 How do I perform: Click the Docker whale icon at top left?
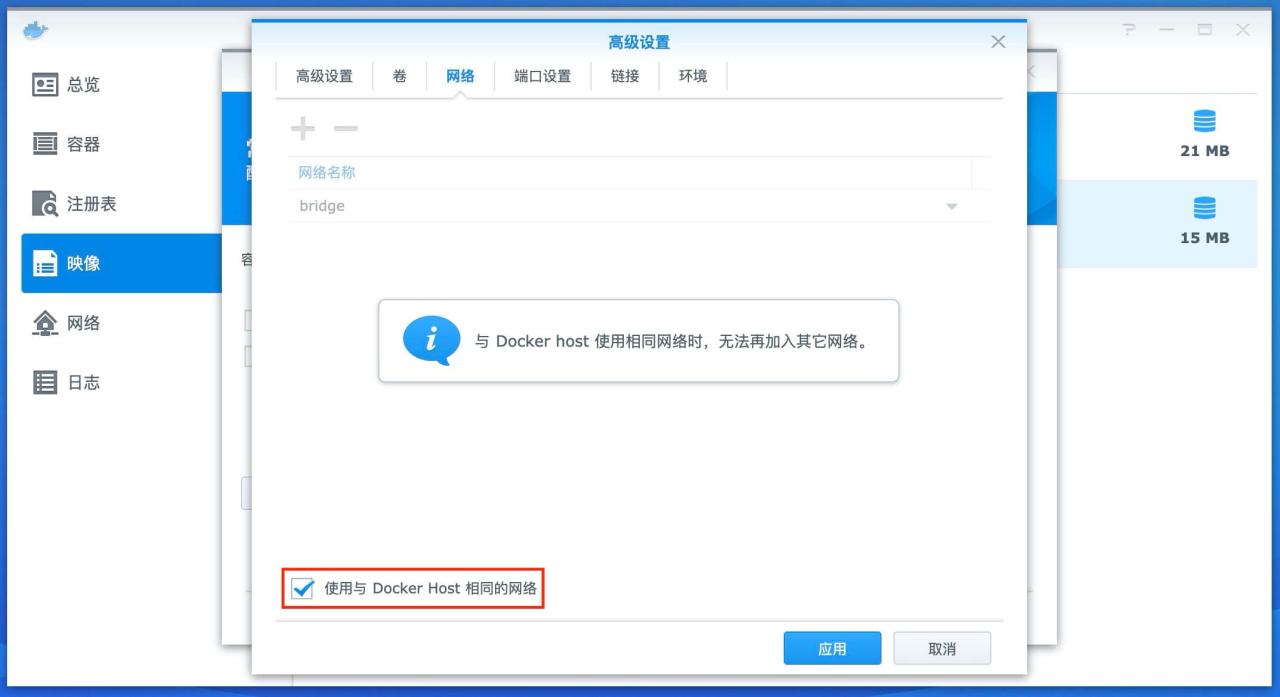(x=35, y=30)
